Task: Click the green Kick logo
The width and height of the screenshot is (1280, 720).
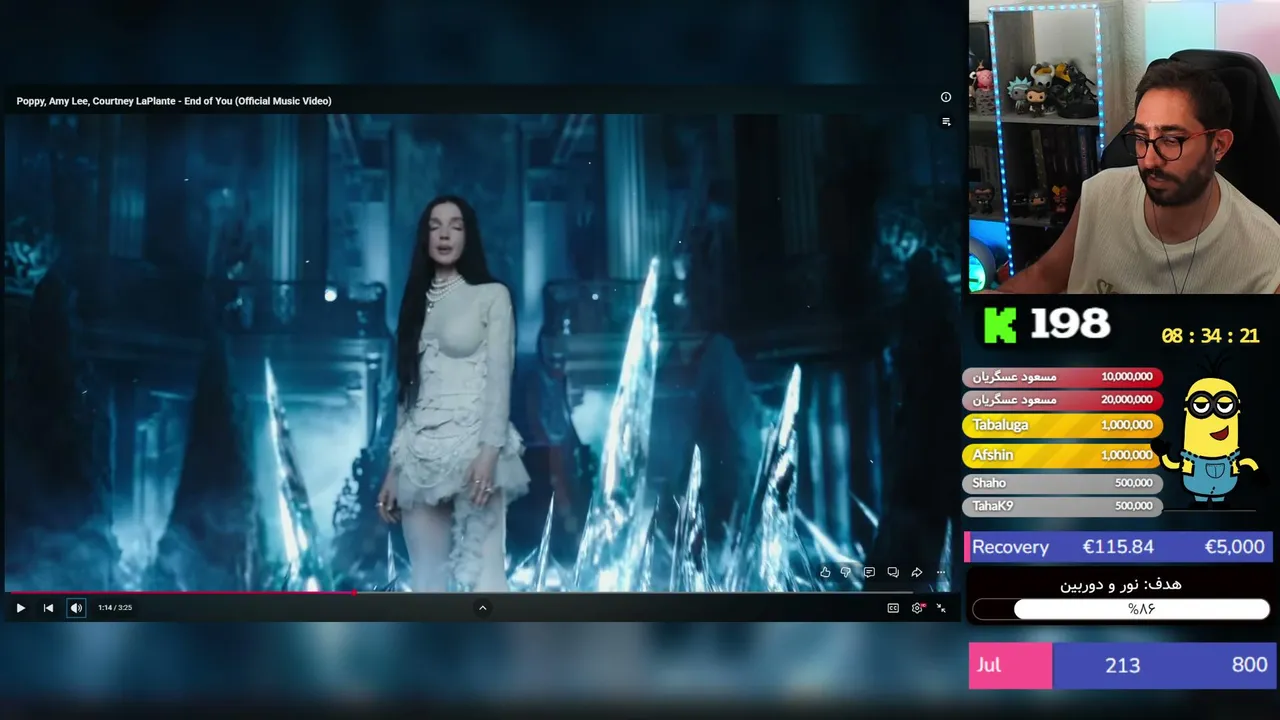Action: 1000,325
